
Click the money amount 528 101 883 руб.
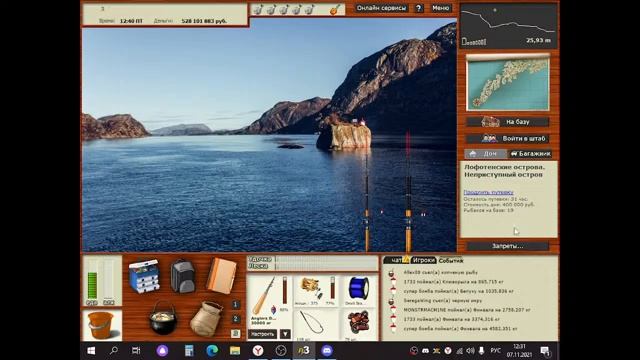click(x=204, y=21)
